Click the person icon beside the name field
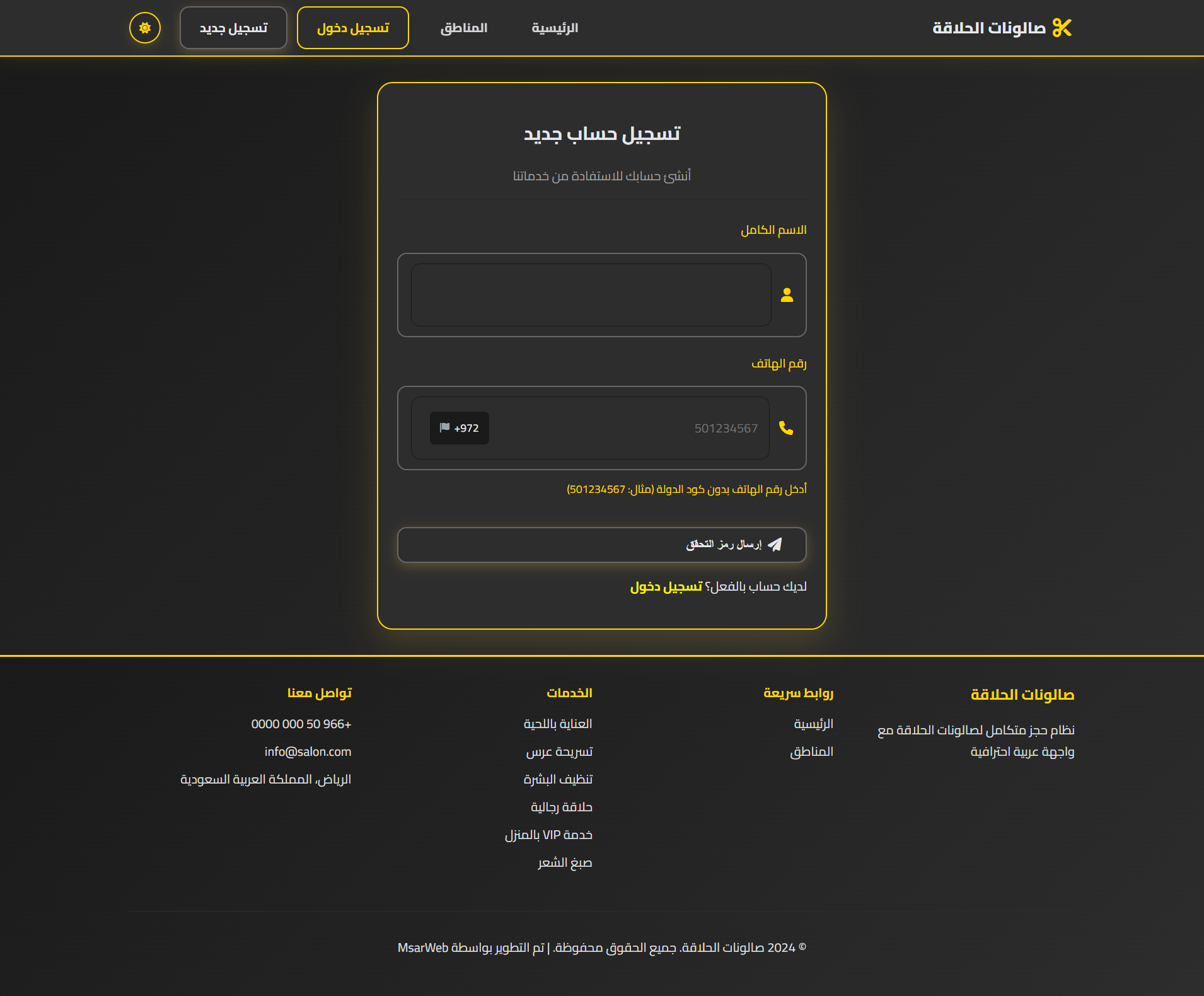The image size is (1204, 996). (788, 294)
